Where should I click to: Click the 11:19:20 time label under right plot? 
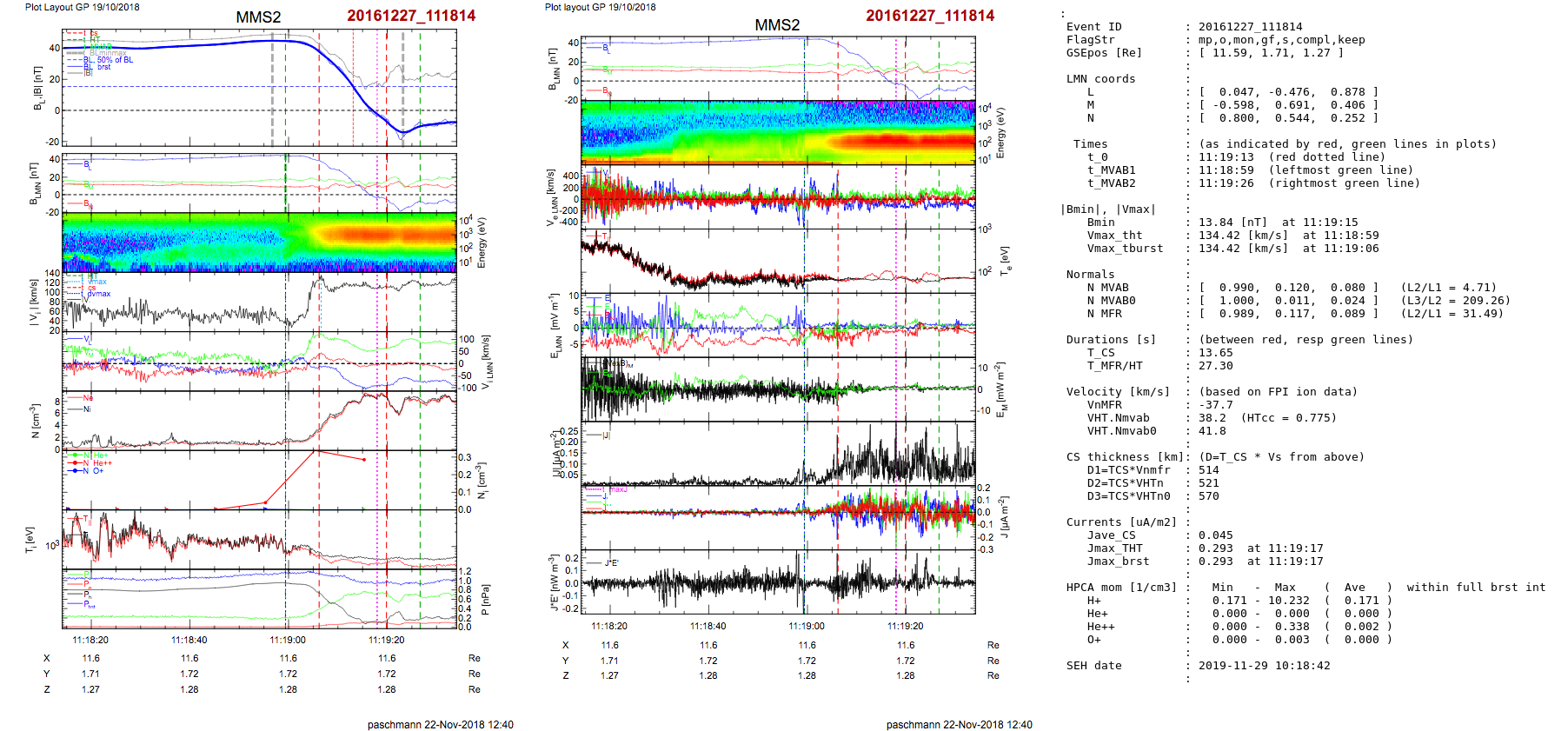(906, 626)
